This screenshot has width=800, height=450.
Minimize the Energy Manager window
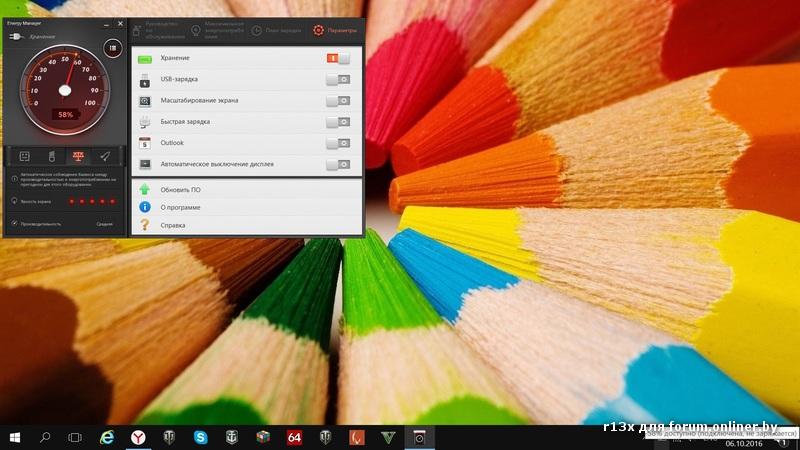coord(106,24)
